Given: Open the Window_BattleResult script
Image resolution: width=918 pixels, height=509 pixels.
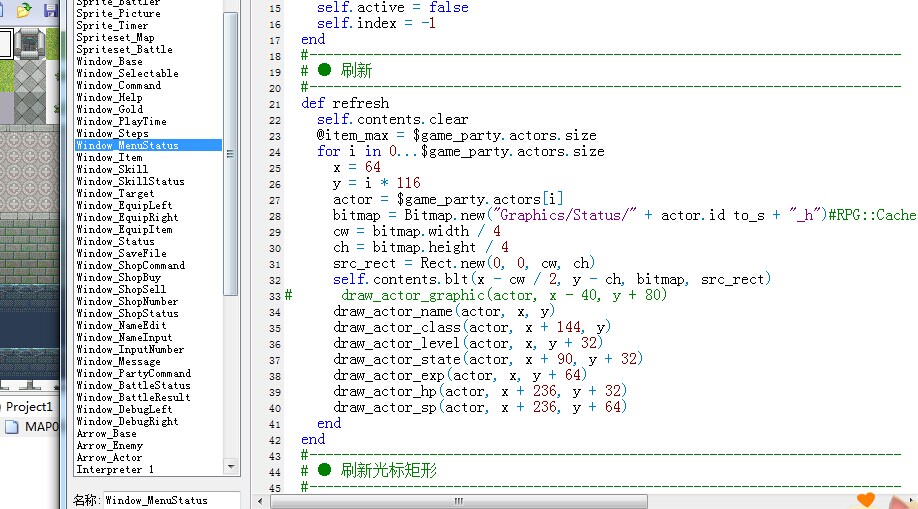Looking at the screenshot, I should point(133,398).
